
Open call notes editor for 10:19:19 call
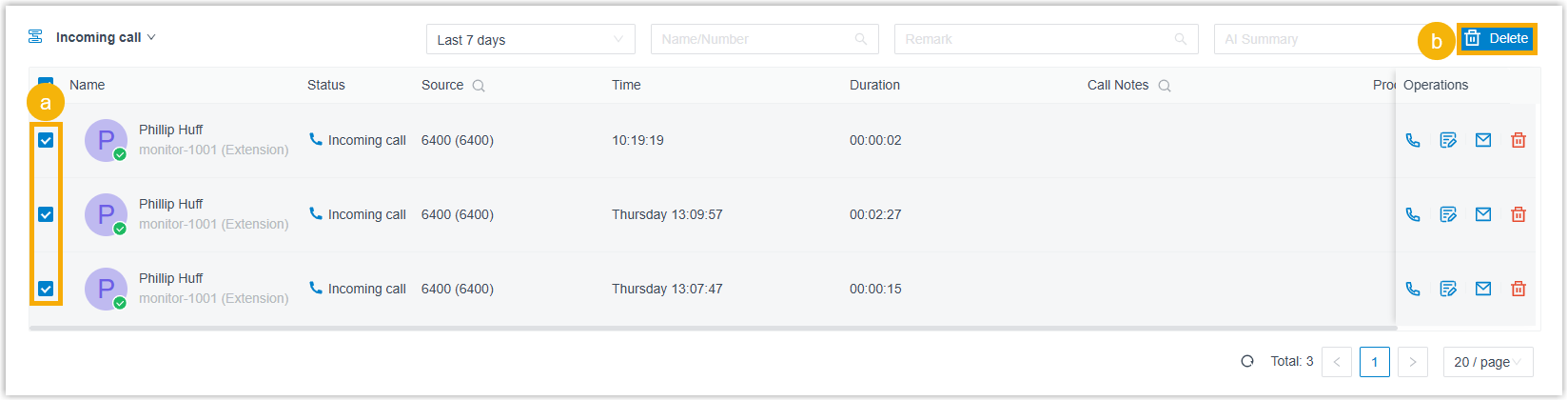(x=1448, y=140)
